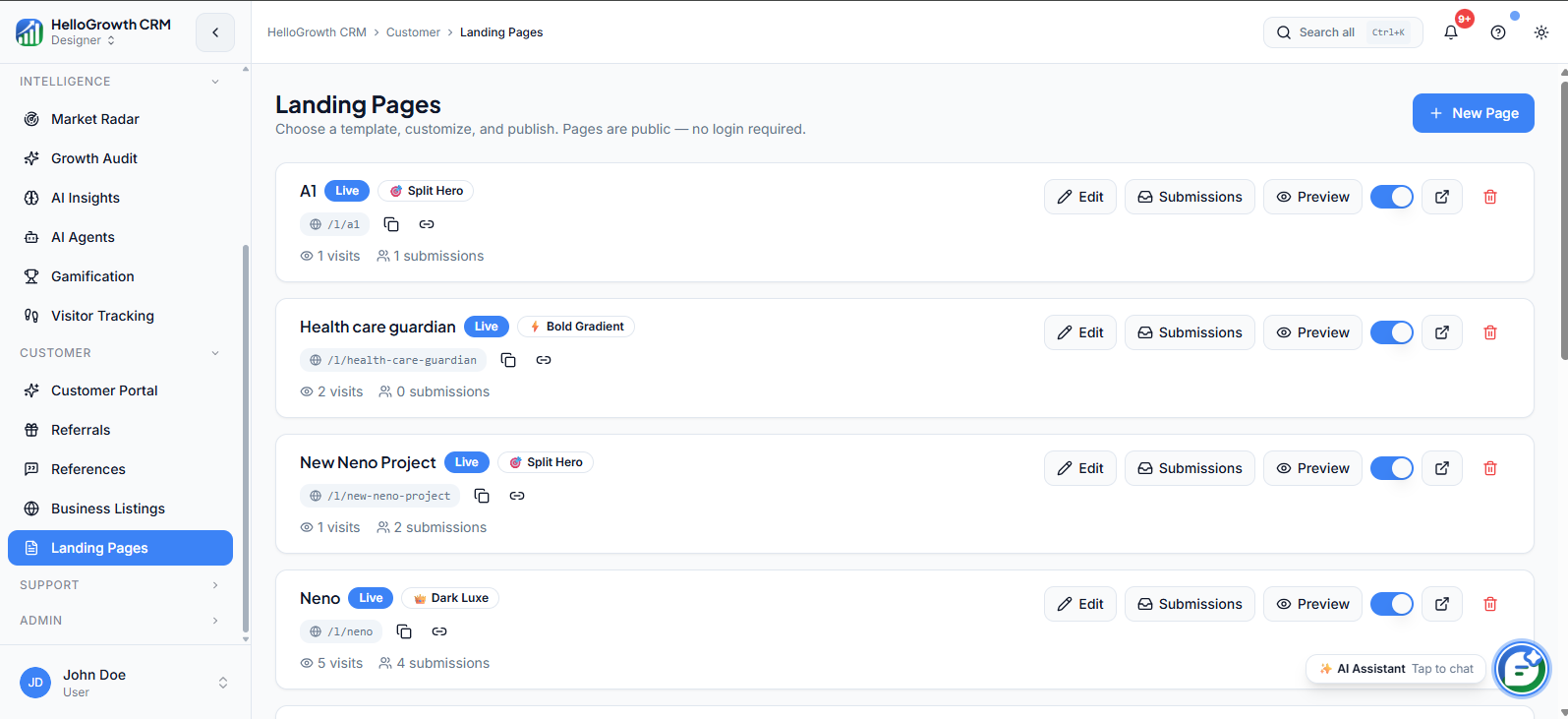1568x719 pixels.
Task: Delete the New Neno Project landing page
Action: point(1490,468)
